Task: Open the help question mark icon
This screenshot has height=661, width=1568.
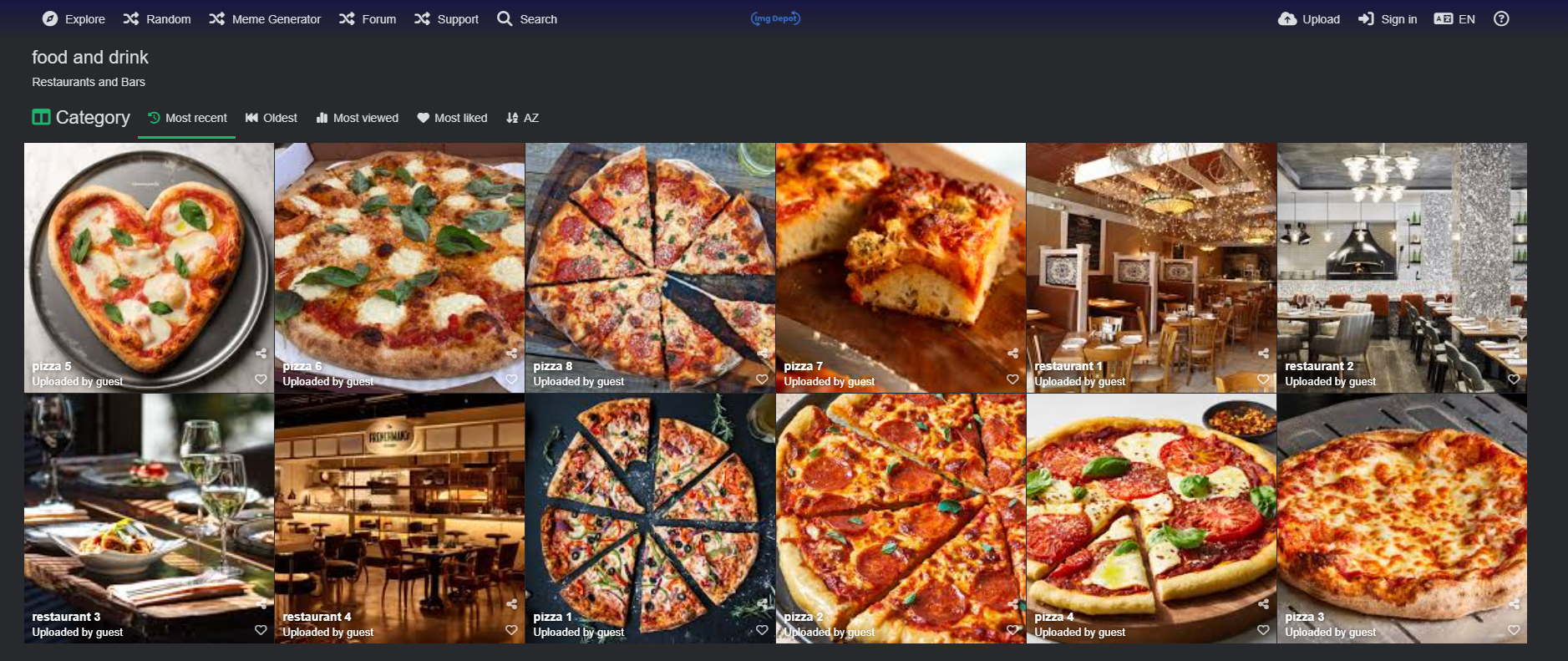Action: pos(1501,18)
